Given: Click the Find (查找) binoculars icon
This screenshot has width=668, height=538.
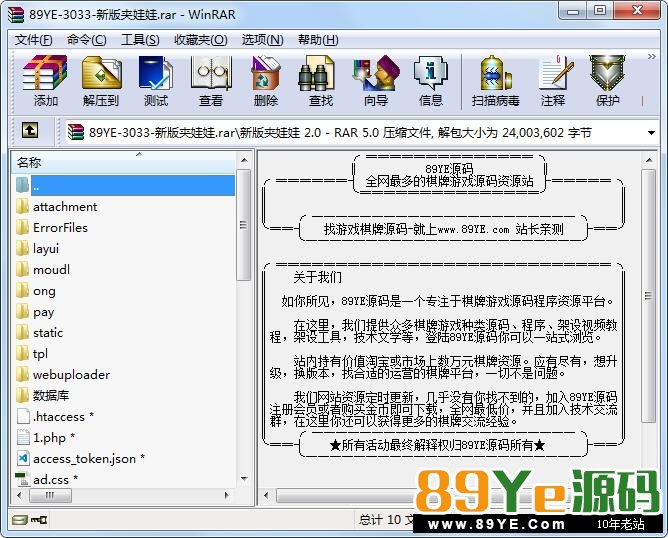Looking at the screenshot, I should pos(316,73).
